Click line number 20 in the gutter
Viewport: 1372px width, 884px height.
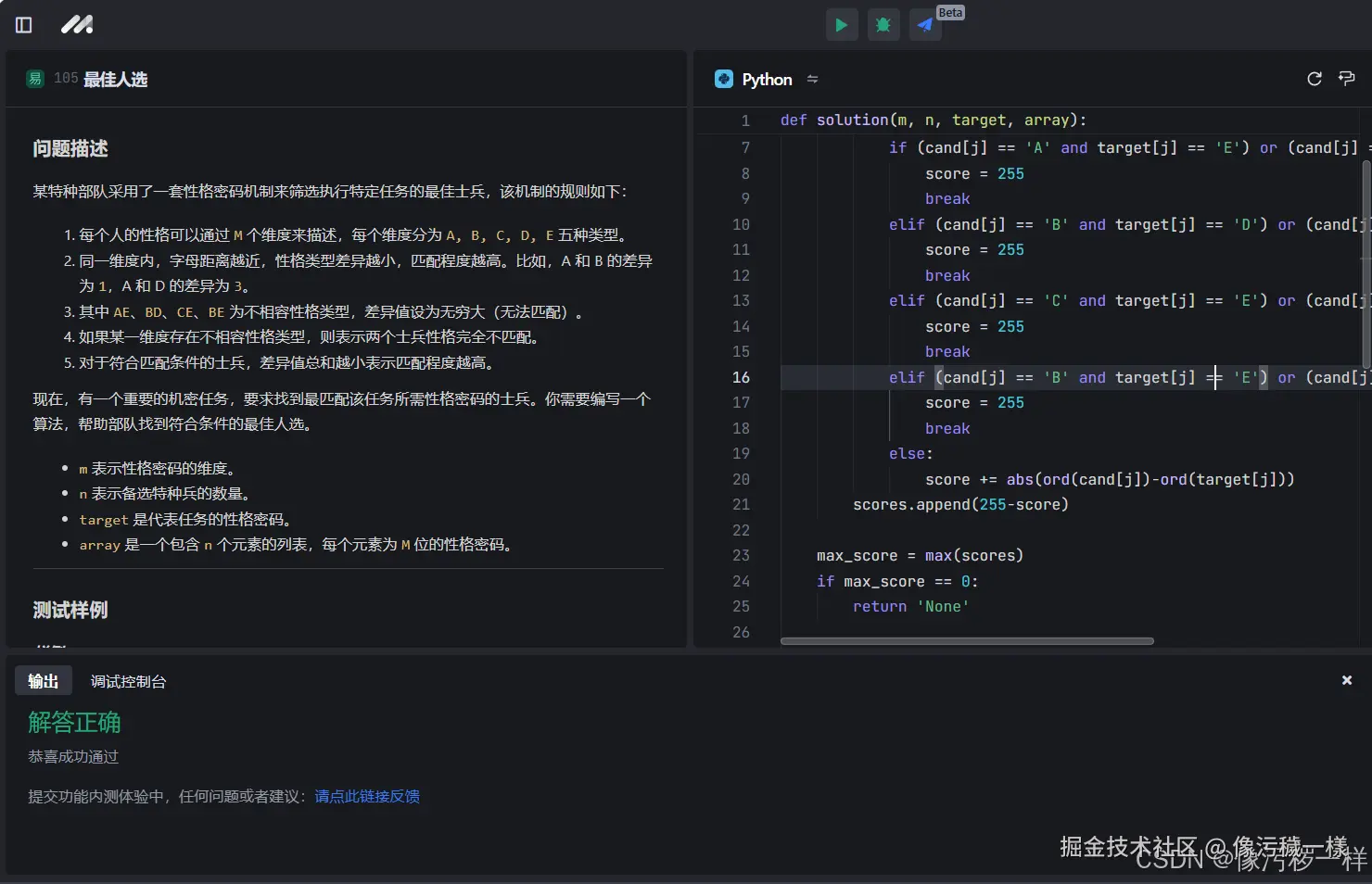pos(741,479)
